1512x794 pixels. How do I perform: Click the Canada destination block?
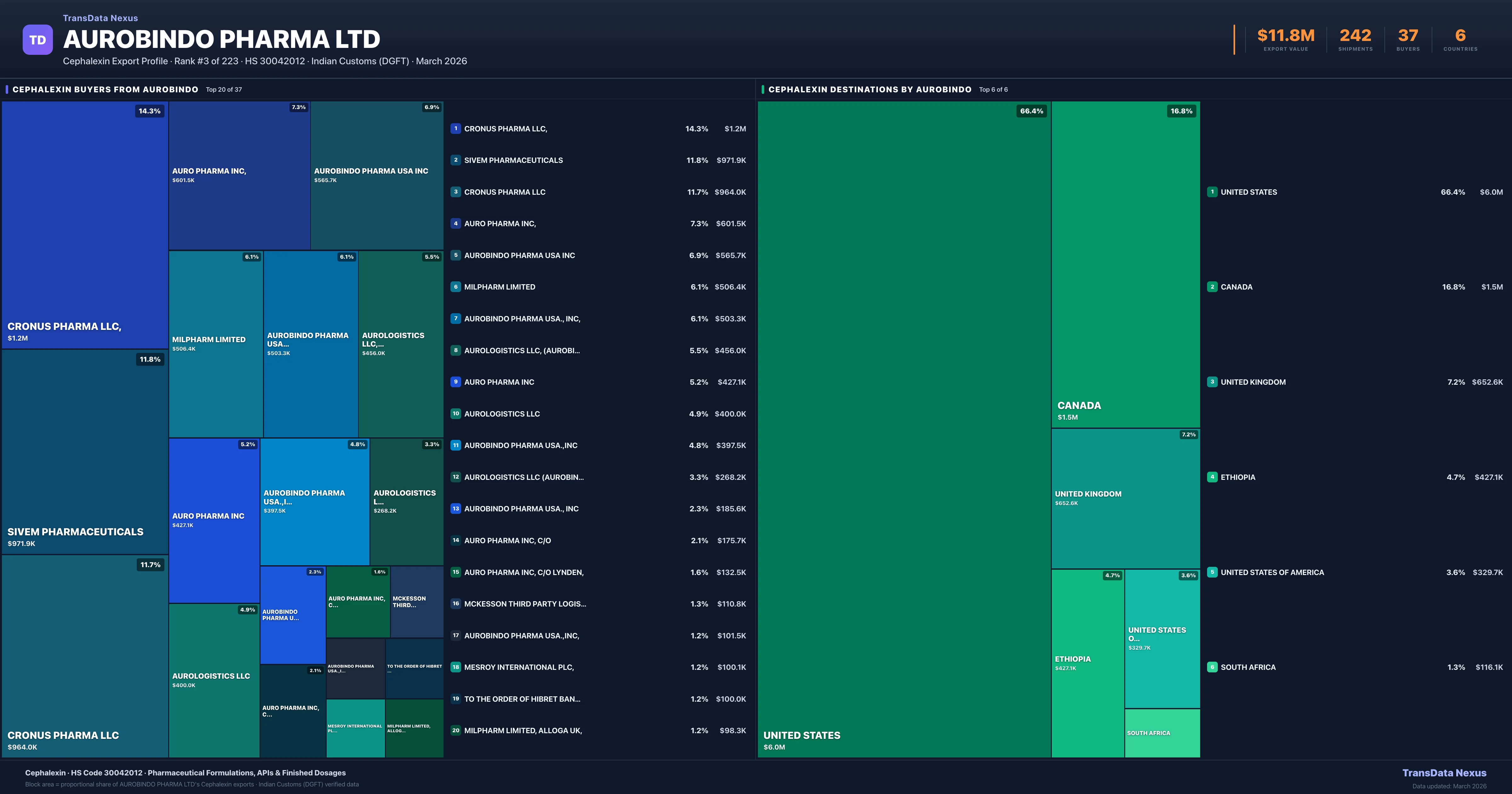pos(1125,264)
